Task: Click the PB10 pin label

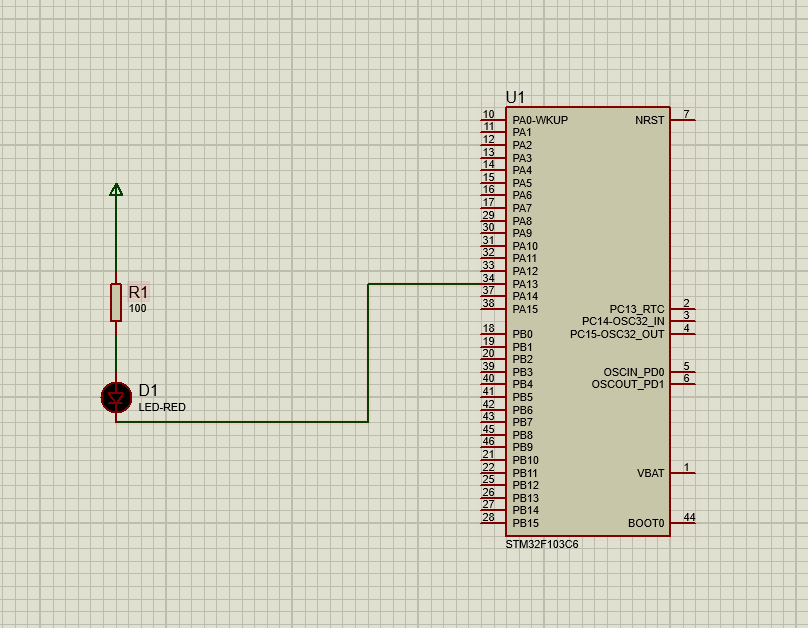Action: (x=526, y=460)
